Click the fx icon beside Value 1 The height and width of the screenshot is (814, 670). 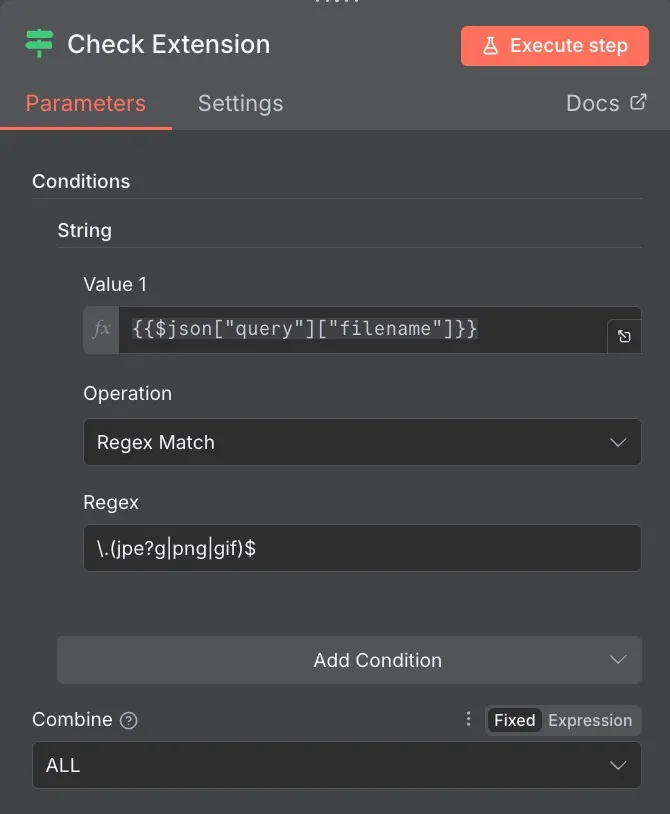pyautogui.click(x=101, y=330)
